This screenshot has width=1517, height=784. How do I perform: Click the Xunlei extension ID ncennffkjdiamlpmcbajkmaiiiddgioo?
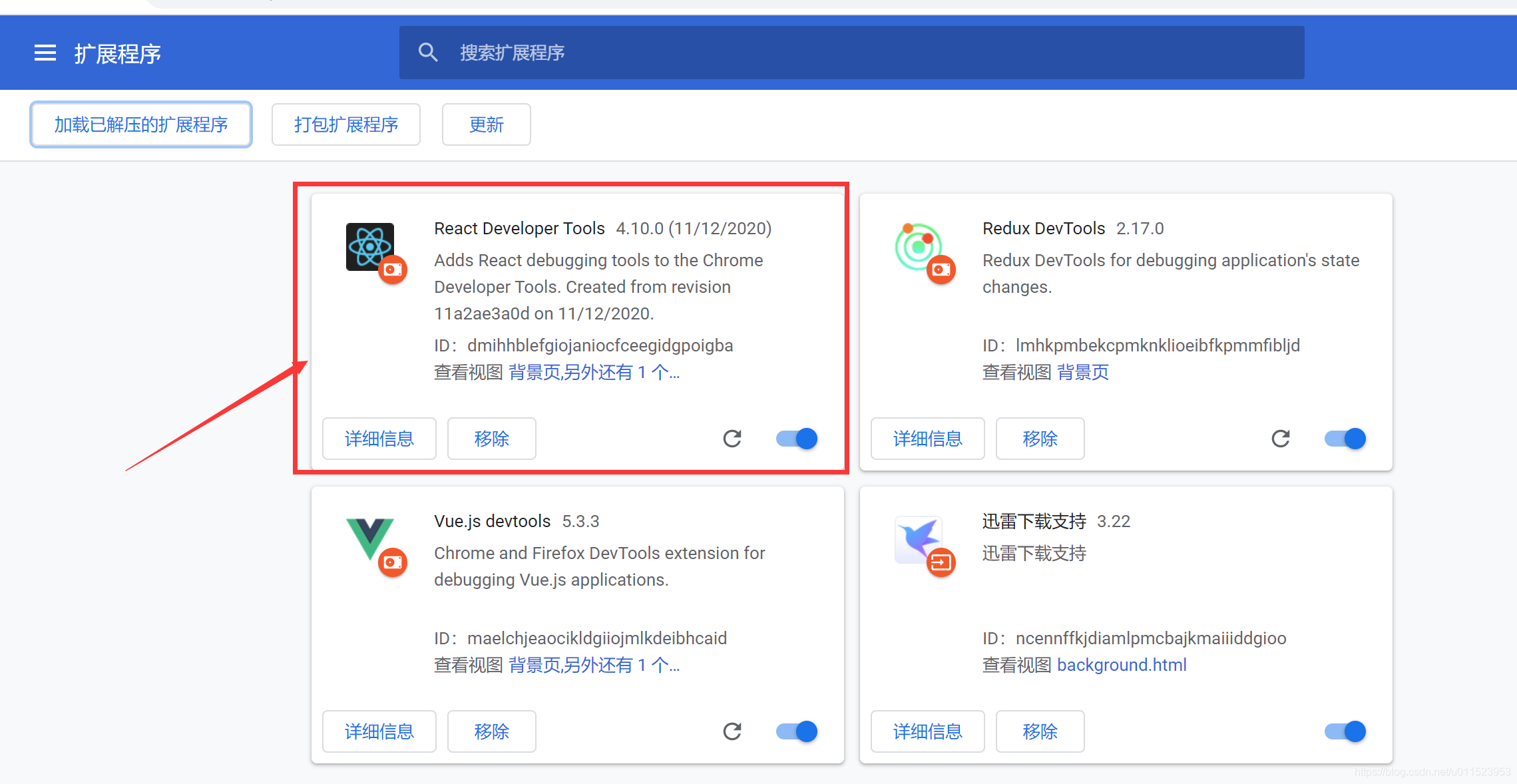(x=1151, y=638)
